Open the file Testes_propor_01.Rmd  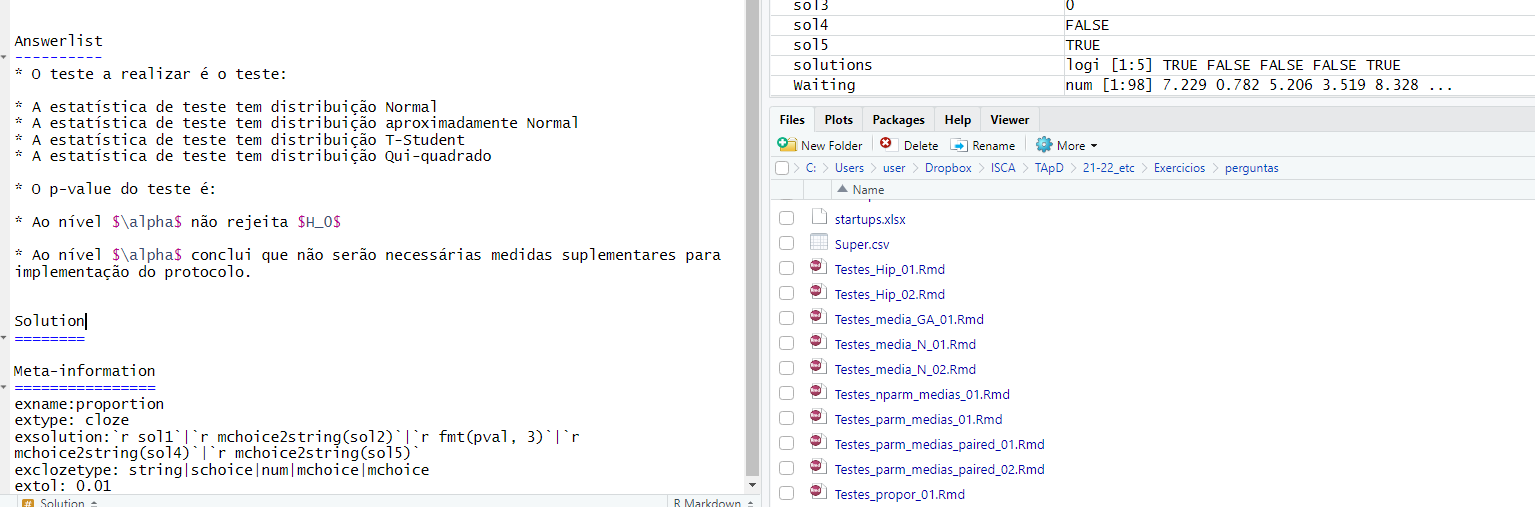(x=899, y=494)
